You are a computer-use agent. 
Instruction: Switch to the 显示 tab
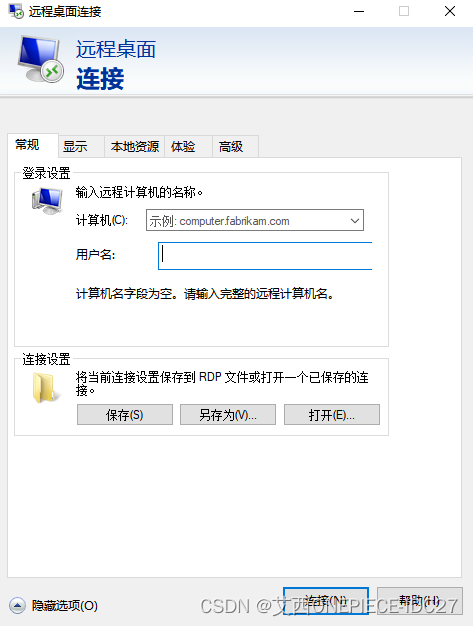click(x=81, y=147)
